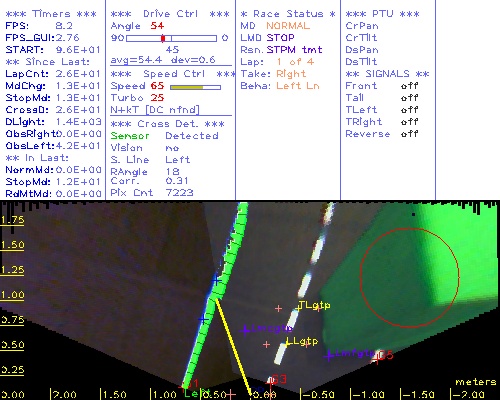Toggle the Reverse signal off value
This screenshot has height=400, width=500.
[409, 134]
